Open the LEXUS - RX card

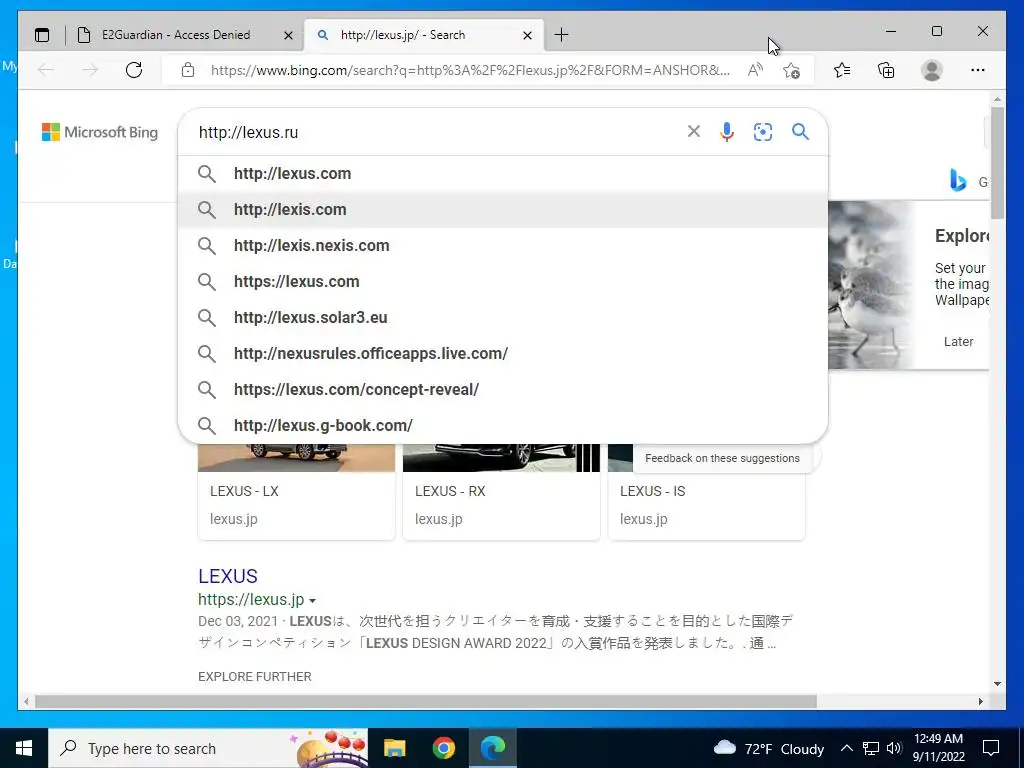point(502,492)
